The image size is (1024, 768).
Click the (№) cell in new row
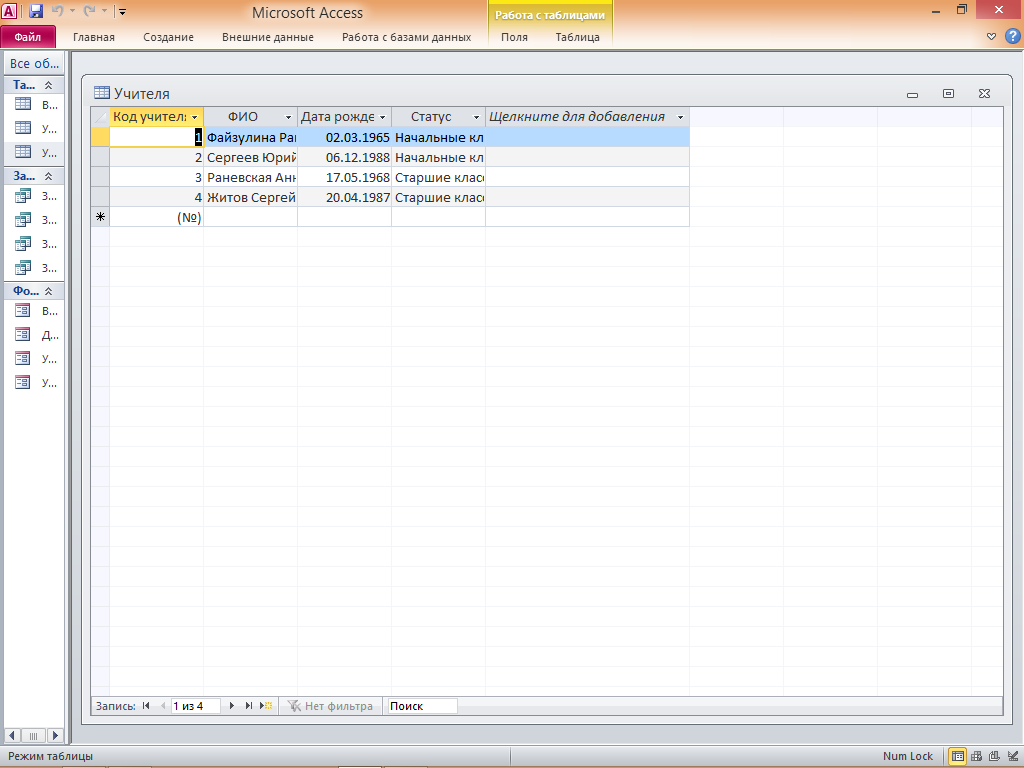point(157,217)
